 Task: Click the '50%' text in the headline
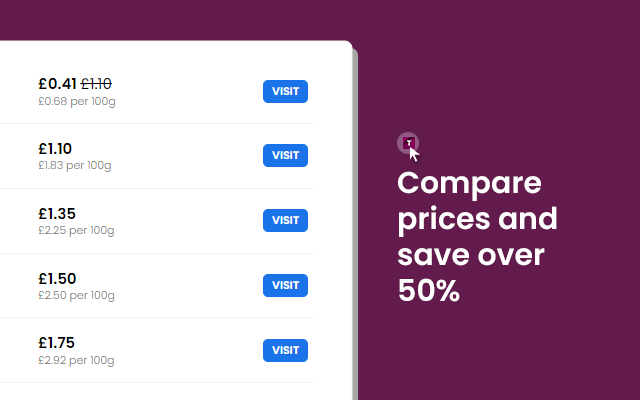[x=429, y=291]
